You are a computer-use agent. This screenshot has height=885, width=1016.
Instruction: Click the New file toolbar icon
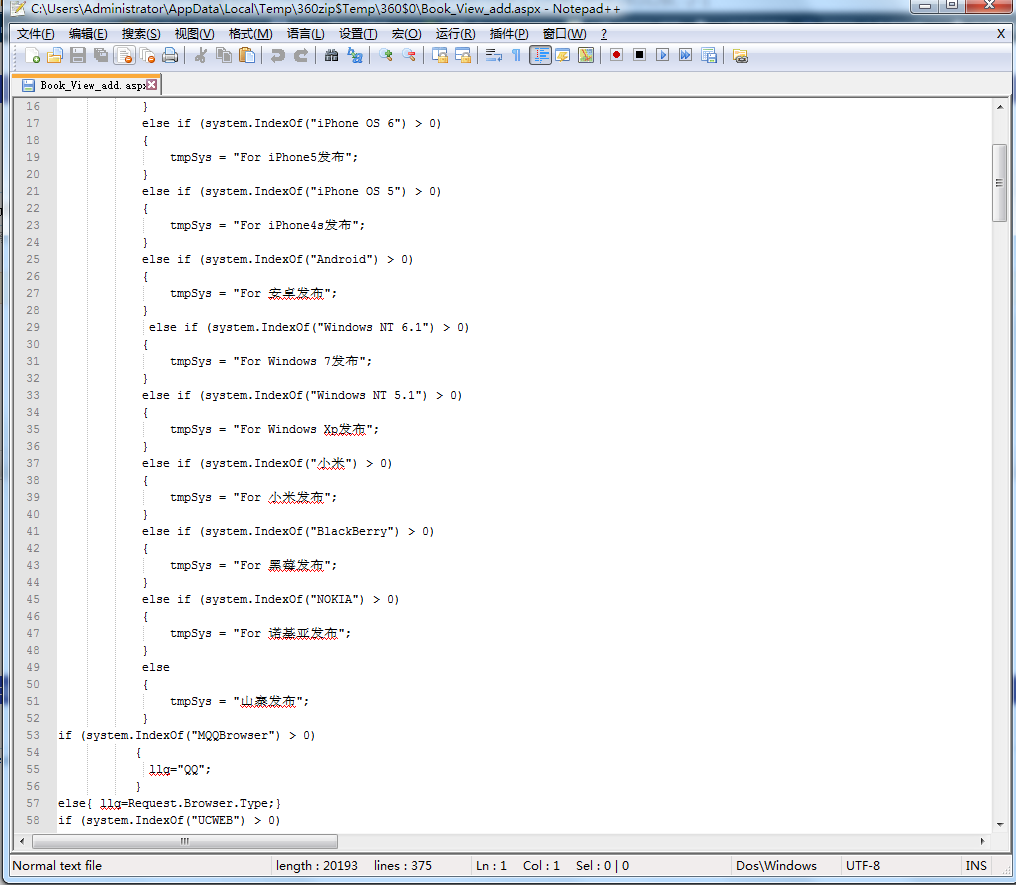(33, 55)
